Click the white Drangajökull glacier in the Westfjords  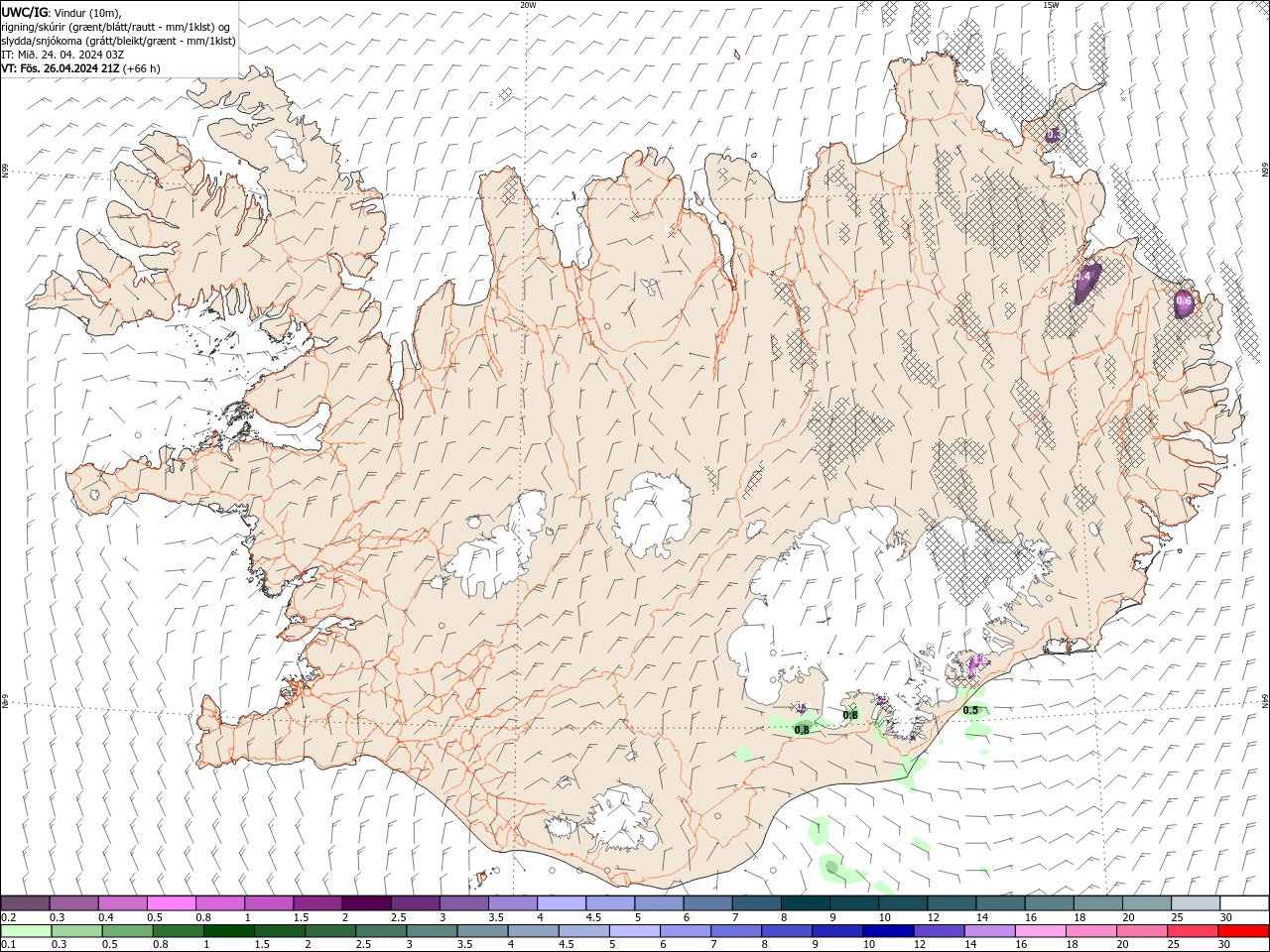(x=286, y=149)
